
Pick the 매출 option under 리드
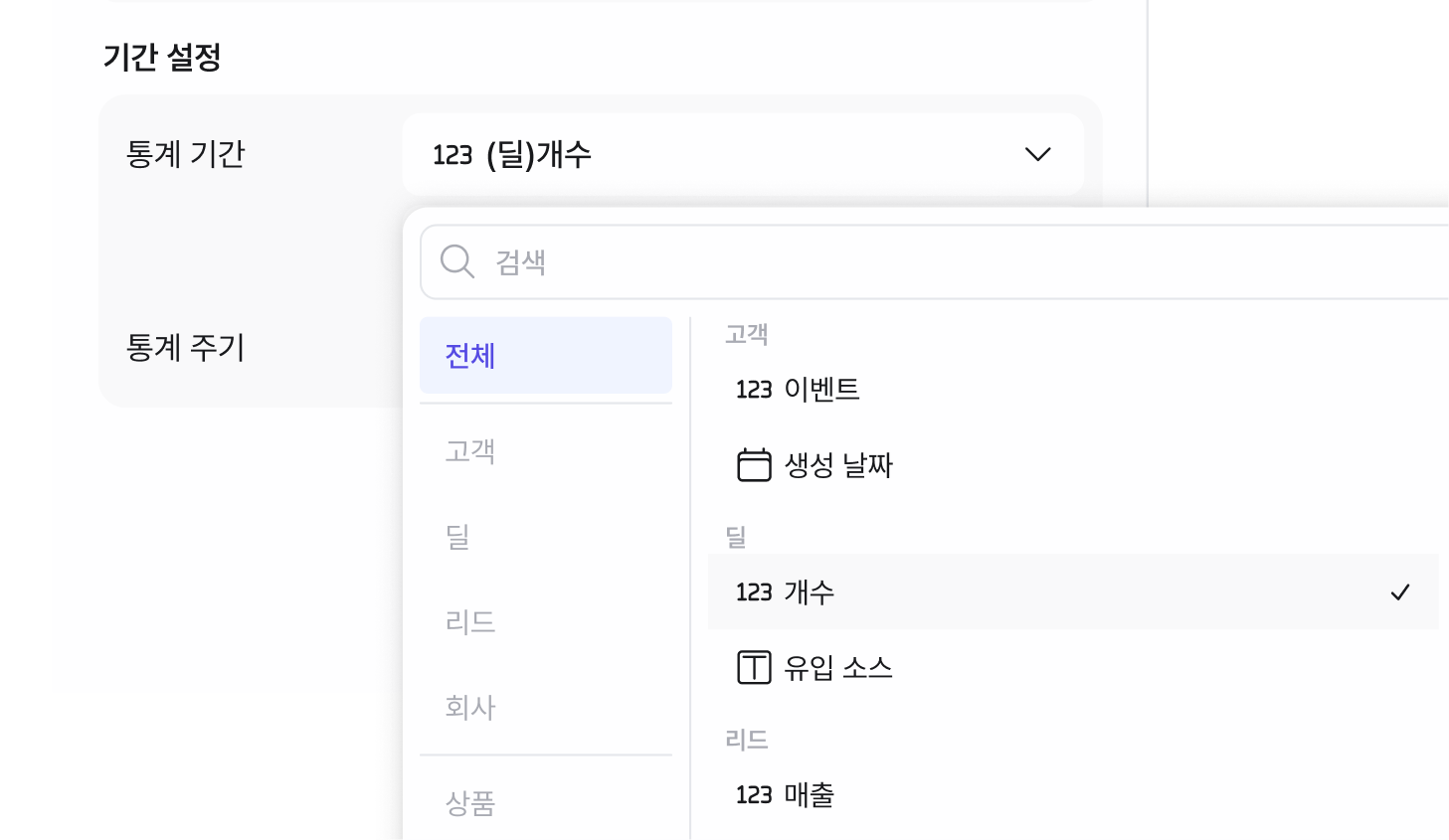[x=1073, y=795]
